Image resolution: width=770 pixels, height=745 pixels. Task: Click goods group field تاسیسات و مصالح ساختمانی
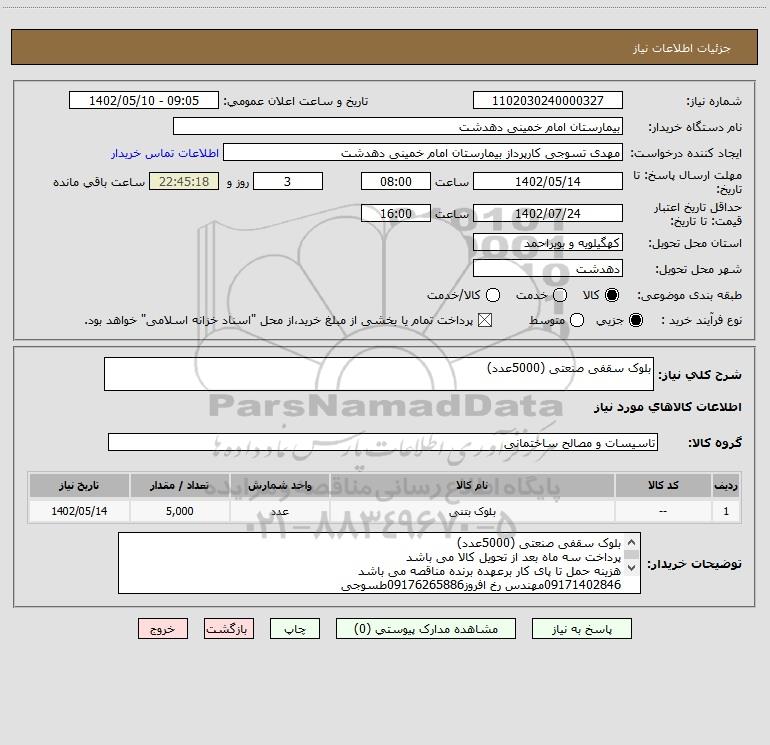pos(383,442)
